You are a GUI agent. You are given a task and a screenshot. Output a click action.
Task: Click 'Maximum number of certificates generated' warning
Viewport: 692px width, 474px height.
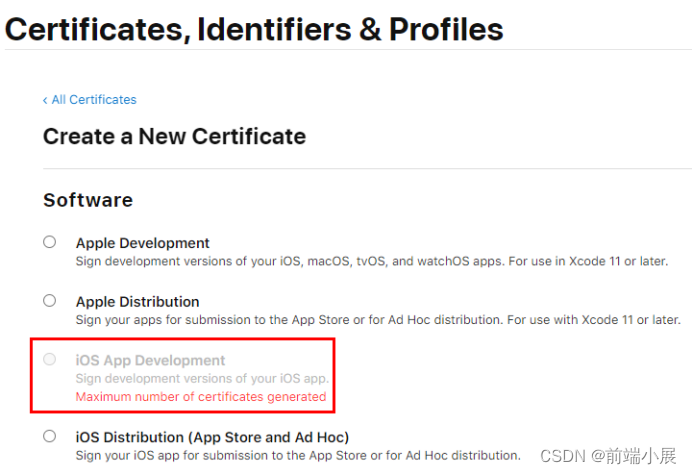tap(201, 397)
